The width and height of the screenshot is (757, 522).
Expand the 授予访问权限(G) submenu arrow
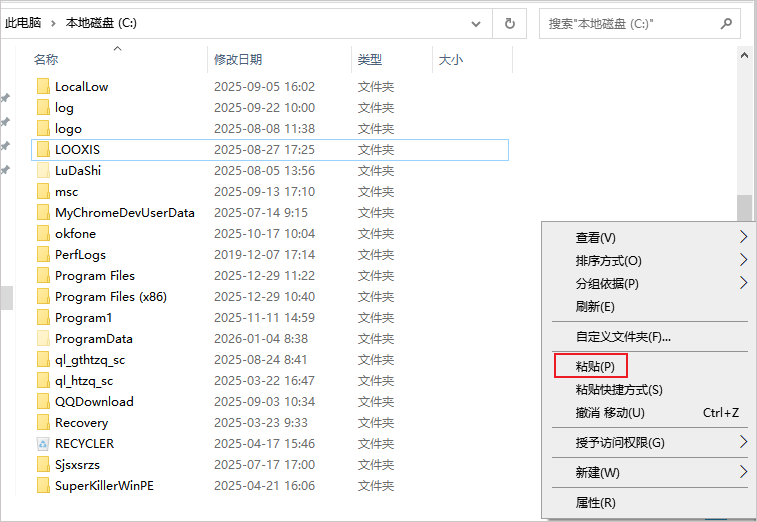[x=743, y=442]
